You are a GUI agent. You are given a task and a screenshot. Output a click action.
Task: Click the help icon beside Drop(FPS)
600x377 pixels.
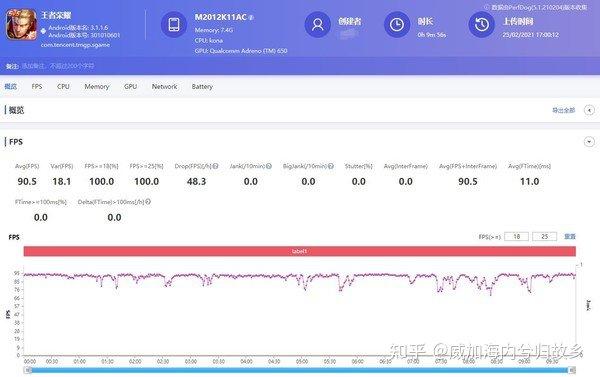(x=215, y=166)
